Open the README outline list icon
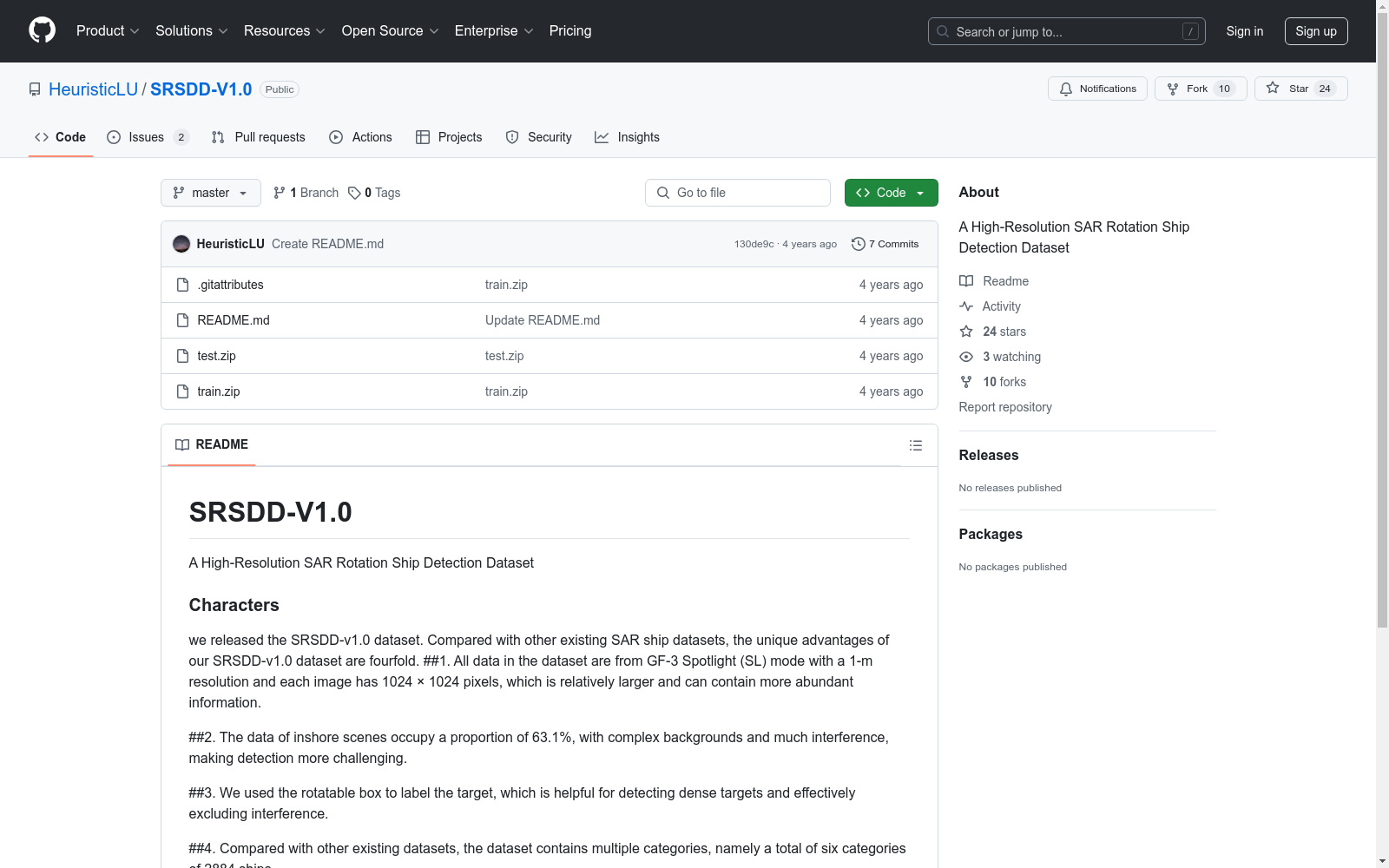This screenshot has height=868, width=1389. (x=916, y=445)
